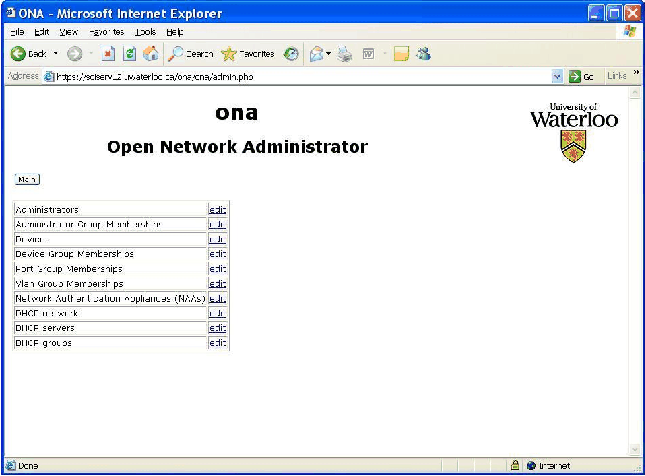This screenshot has width=645, height=476.
Task: Click inside the address bar URL field
Action: (300, 76)
